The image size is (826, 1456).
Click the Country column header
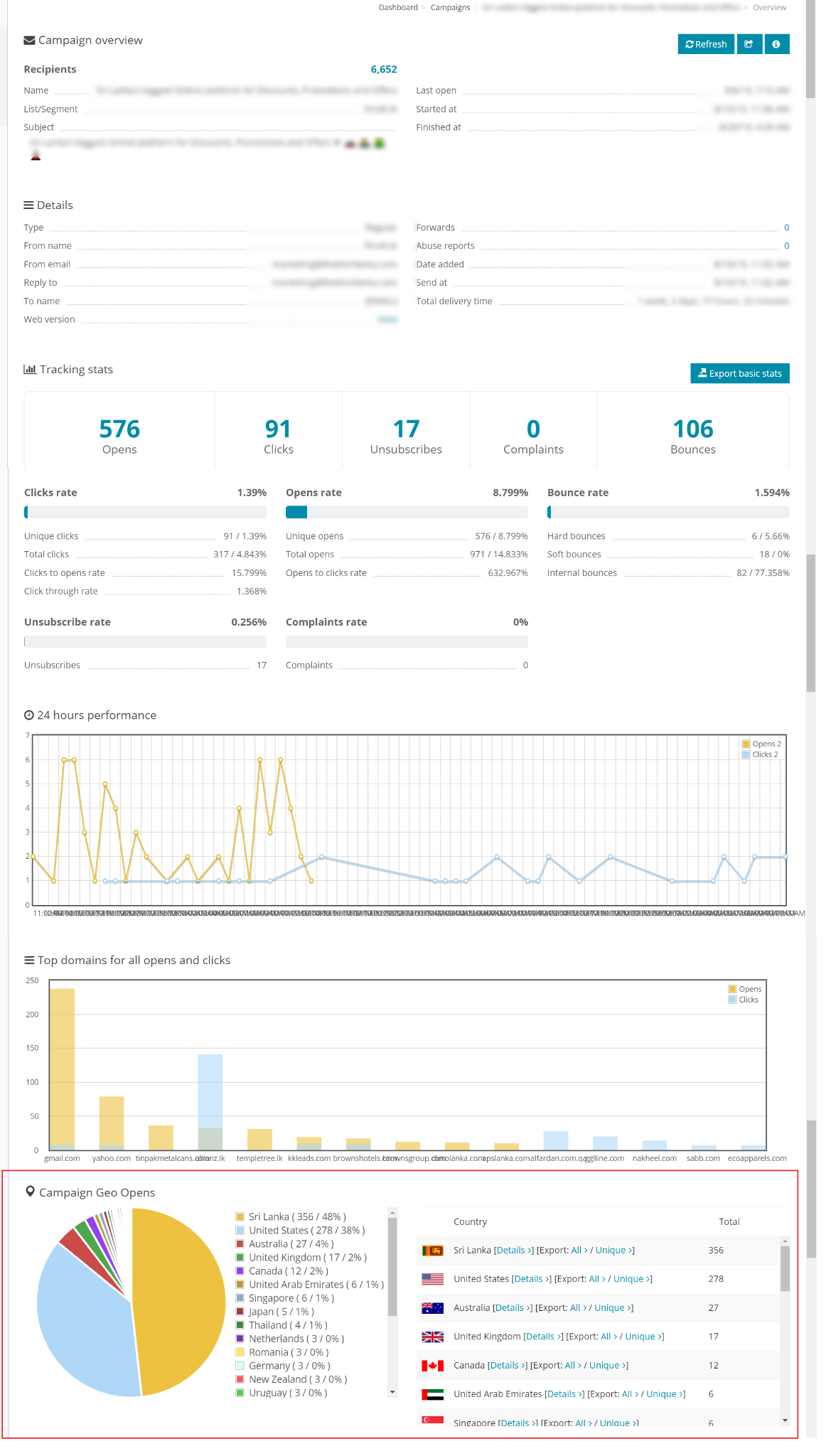[x=470, y=1222]
